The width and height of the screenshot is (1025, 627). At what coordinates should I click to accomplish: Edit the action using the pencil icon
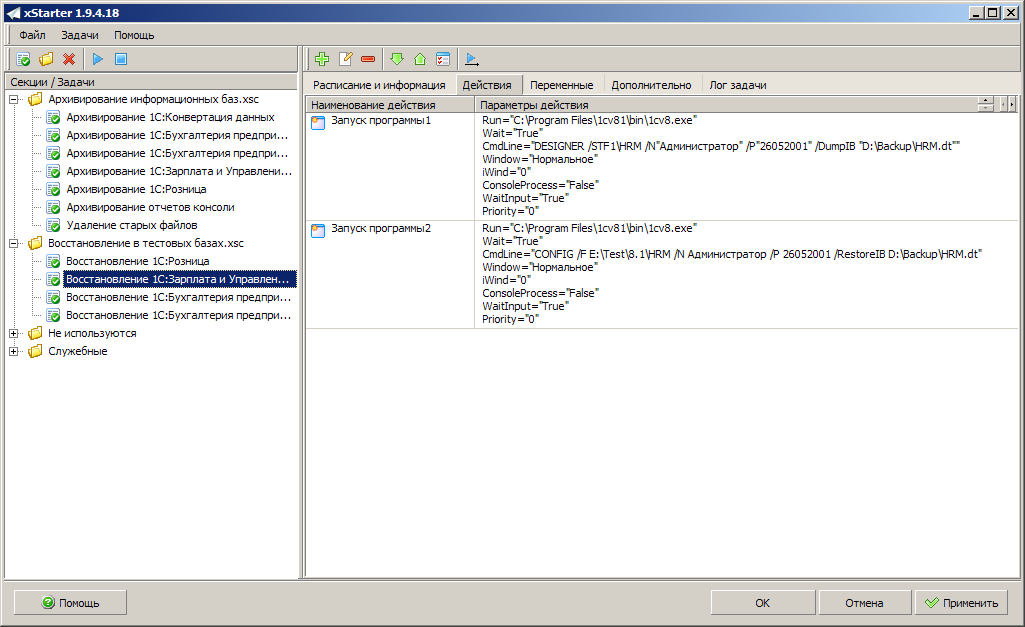click(346, 59)
